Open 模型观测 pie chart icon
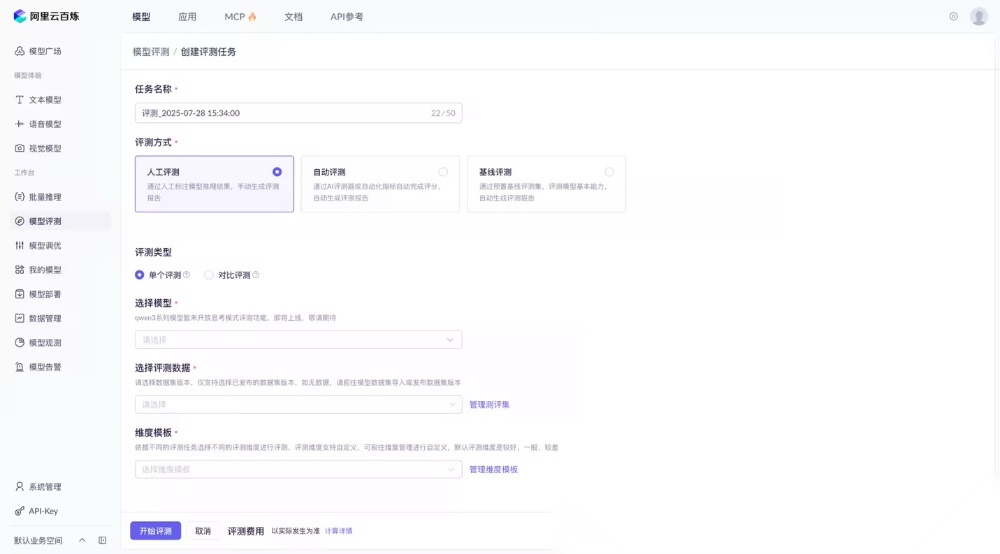1000x554 pixels. [x=20, y=342]
